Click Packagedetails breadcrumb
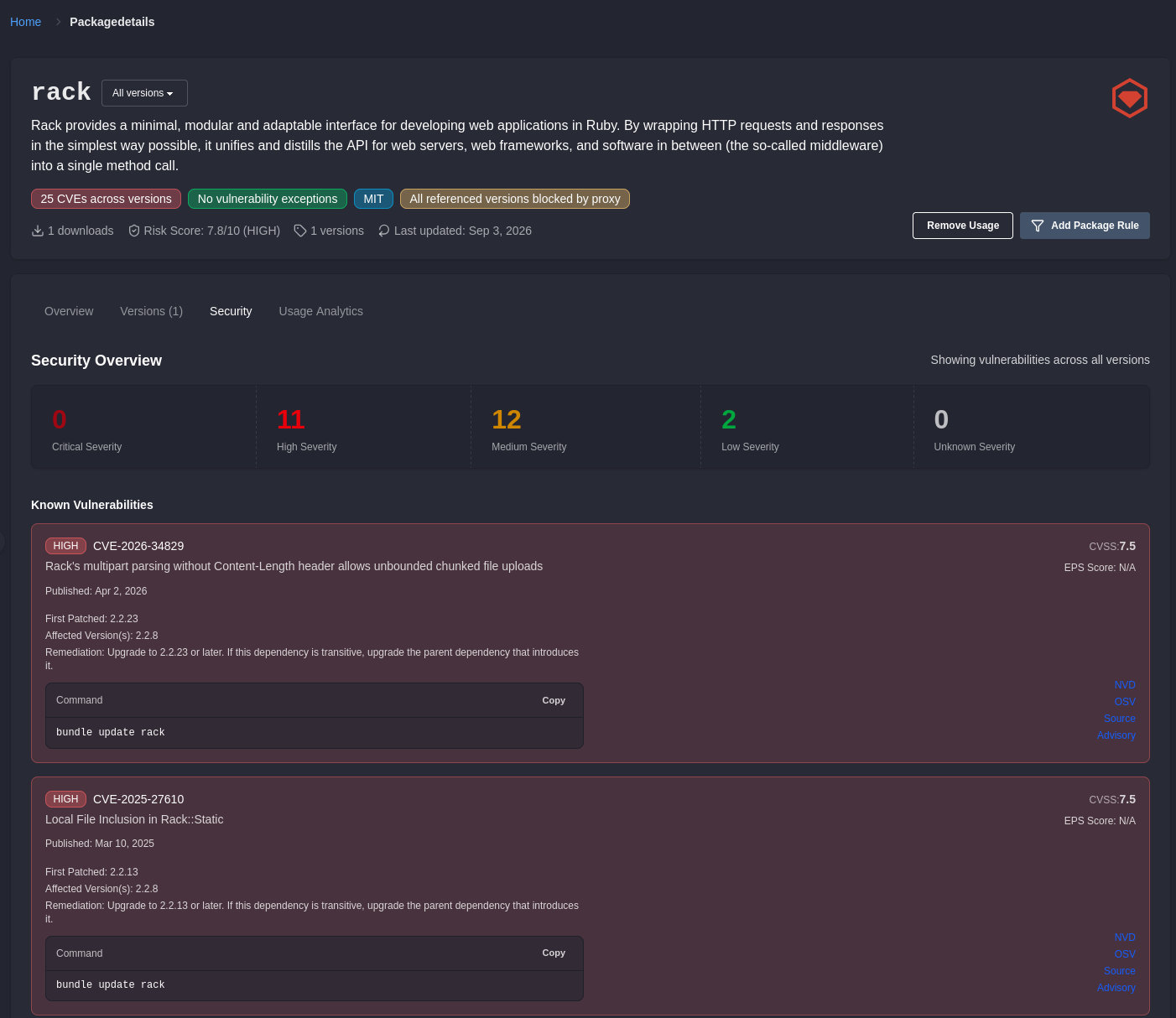This screenshot has height=1018, width=1176. coord(112,22)
